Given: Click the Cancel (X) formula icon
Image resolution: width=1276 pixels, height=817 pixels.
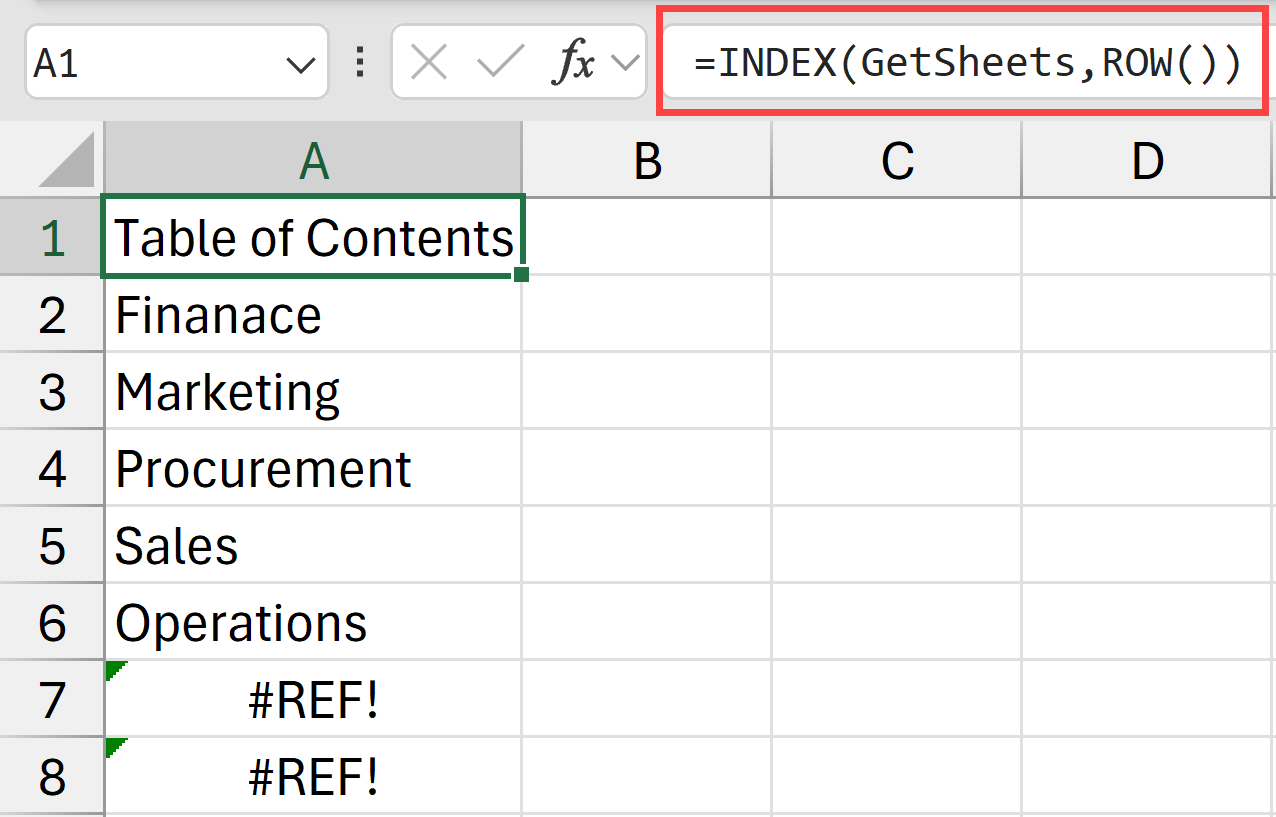Looking at the screenshot, I should (429, 64).
